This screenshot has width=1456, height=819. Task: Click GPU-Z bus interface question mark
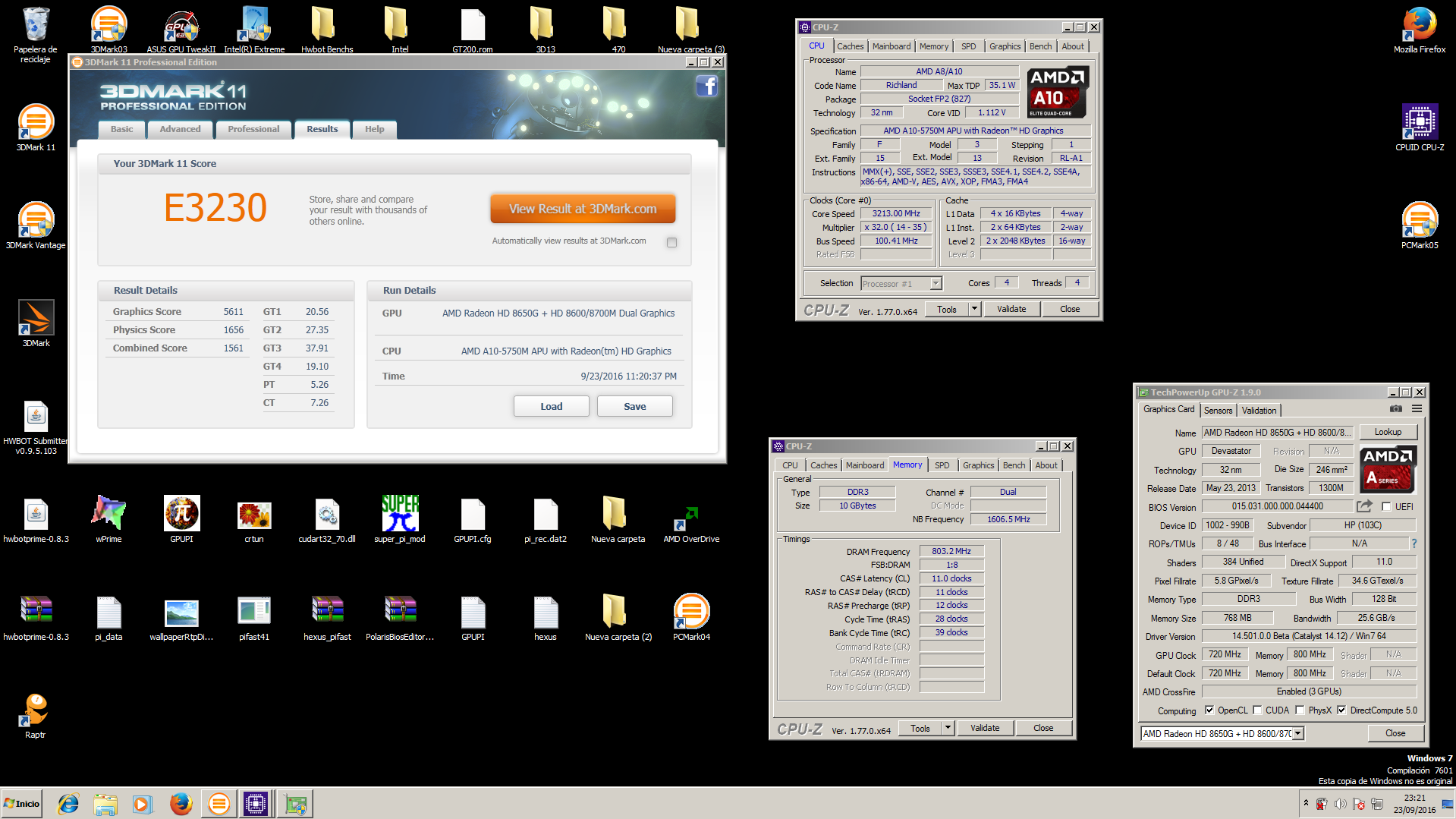point(1414,543)
